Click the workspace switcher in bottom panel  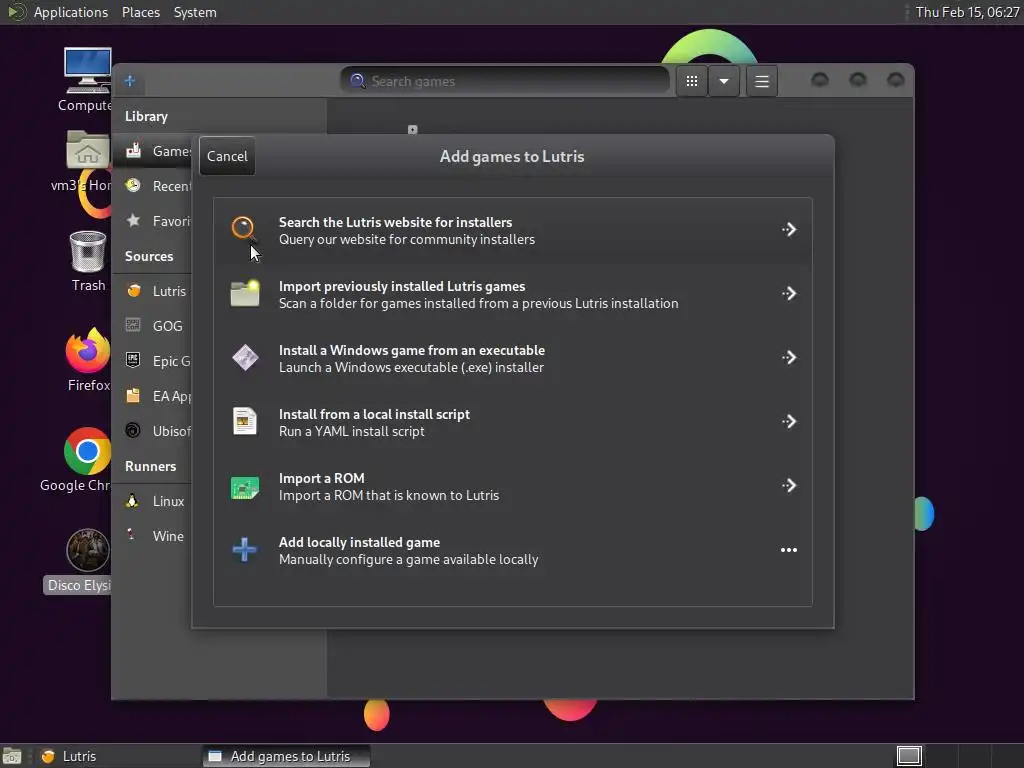(x=908, y=756)
